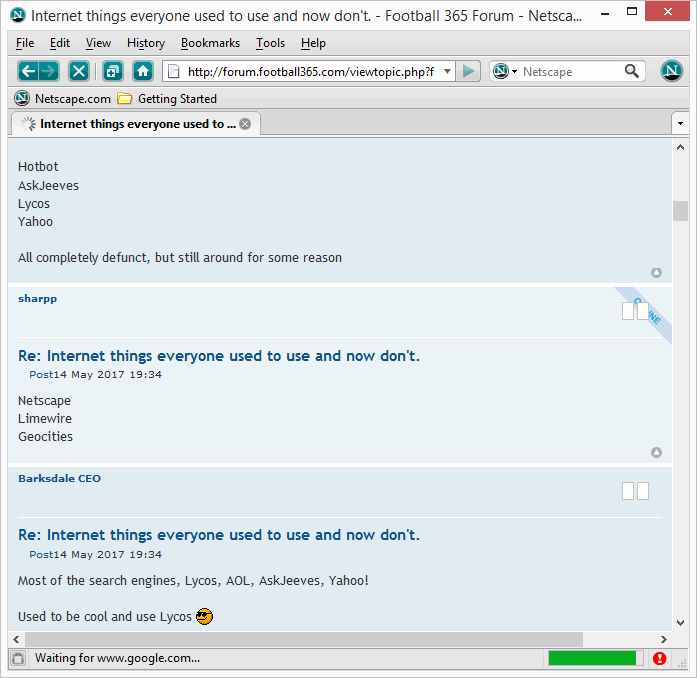697x678 pixels.
Task: Click the 'Hotbot' text line
Action: pyautogui.click(x=38, y=167)
